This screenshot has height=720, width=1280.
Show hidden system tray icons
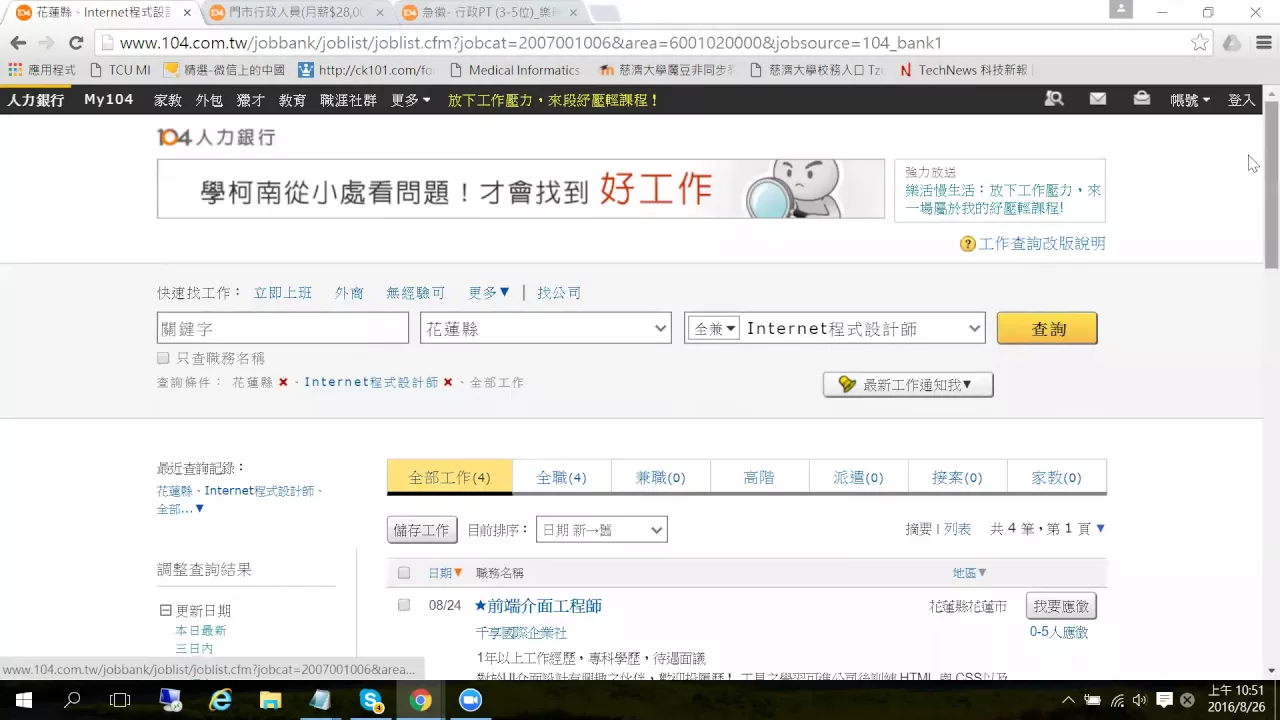[x=1068, y=700]
